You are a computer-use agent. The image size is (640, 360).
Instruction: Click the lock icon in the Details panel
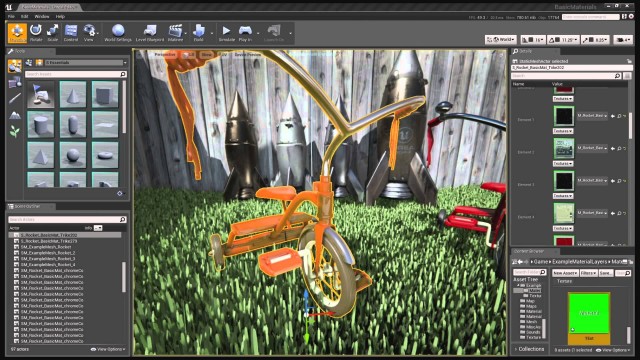(629, 61)
